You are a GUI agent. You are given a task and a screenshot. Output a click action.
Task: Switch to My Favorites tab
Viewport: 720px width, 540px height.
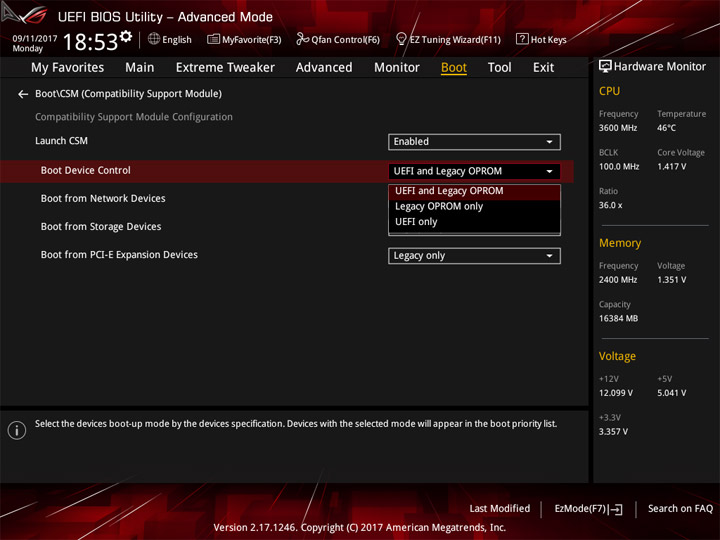(x=68, y=68)
